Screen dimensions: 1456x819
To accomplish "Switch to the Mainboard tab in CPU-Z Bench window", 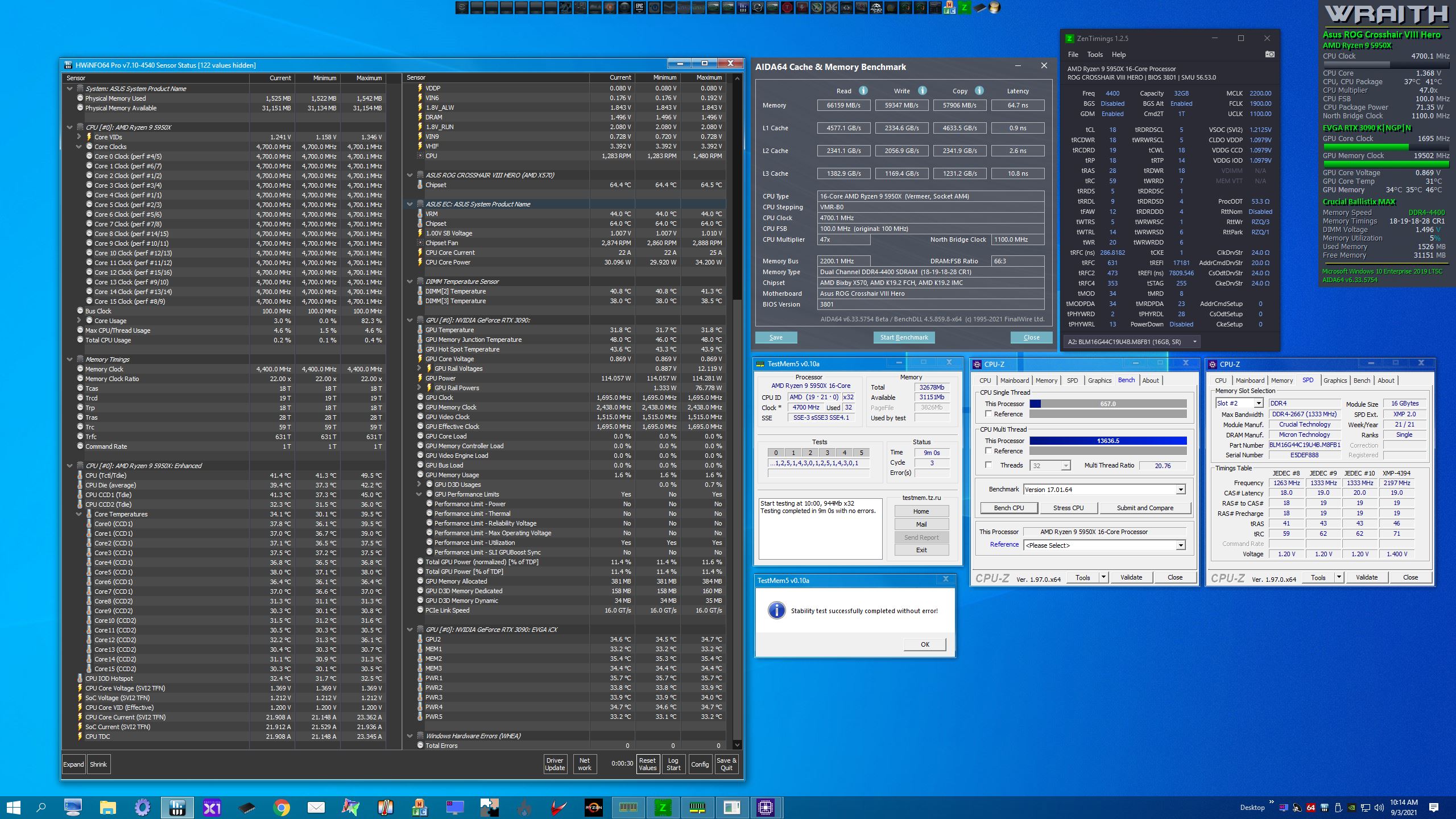I will pos(1014,380).
